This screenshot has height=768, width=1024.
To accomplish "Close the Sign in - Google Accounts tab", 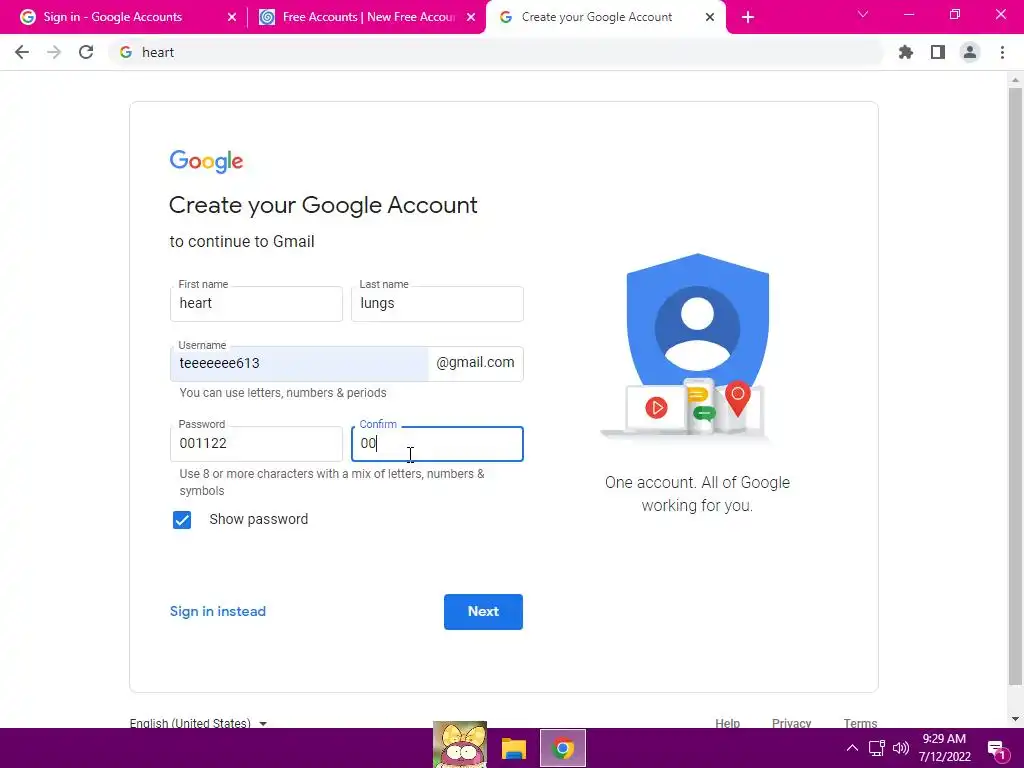I will tap(231, 17).
